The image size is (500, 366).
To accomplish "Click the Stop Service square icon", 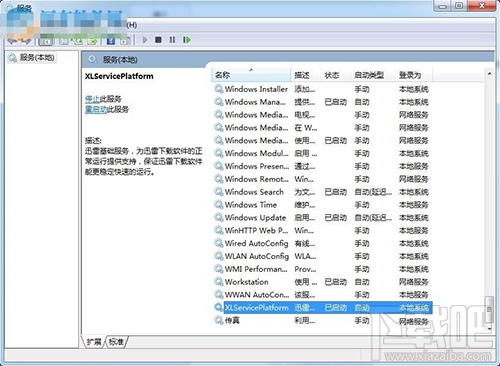I will (x=158, y=40).
